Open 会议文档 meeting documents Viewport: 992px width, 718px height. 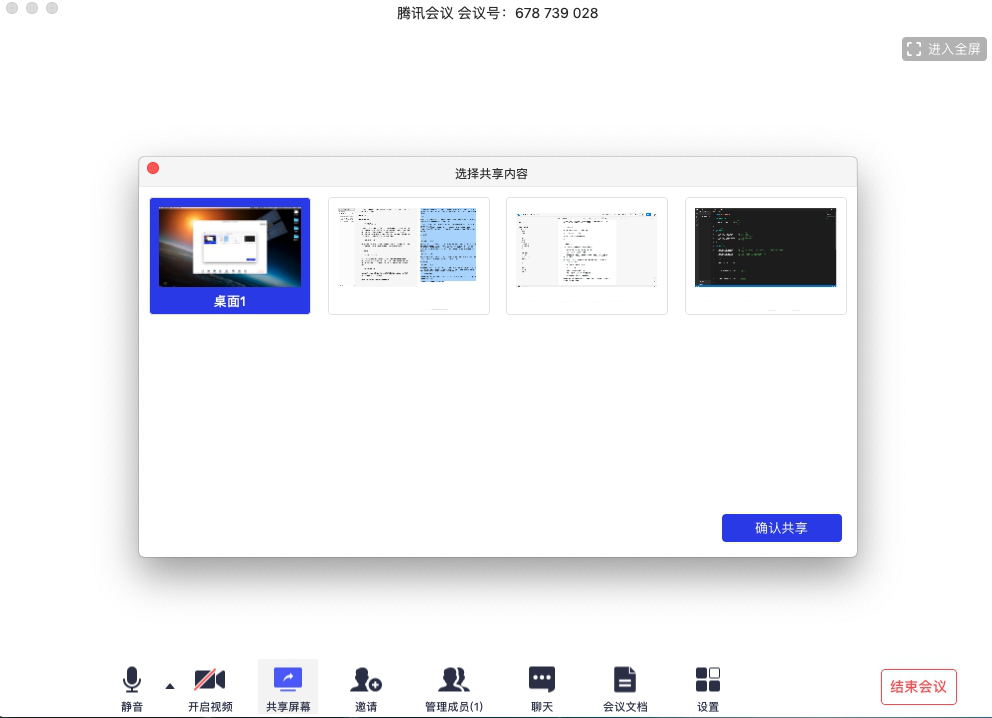pyautogui.click(x=624, y=687)
